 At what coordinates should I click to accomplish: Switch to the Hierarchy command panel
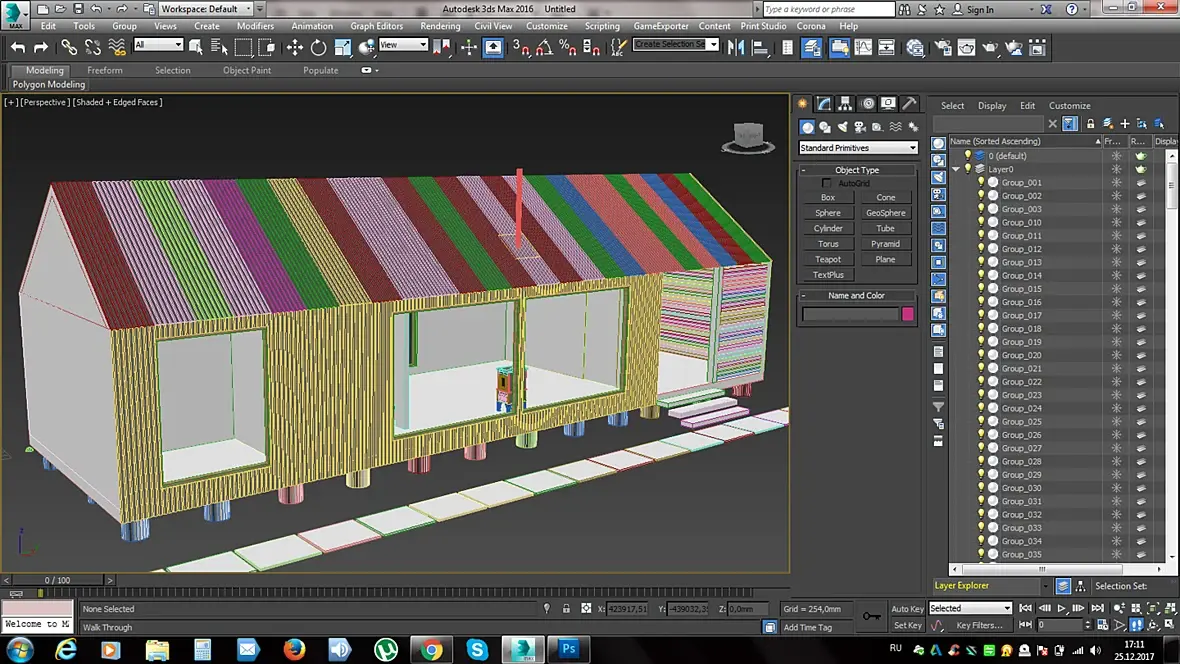tap(846, 104)
